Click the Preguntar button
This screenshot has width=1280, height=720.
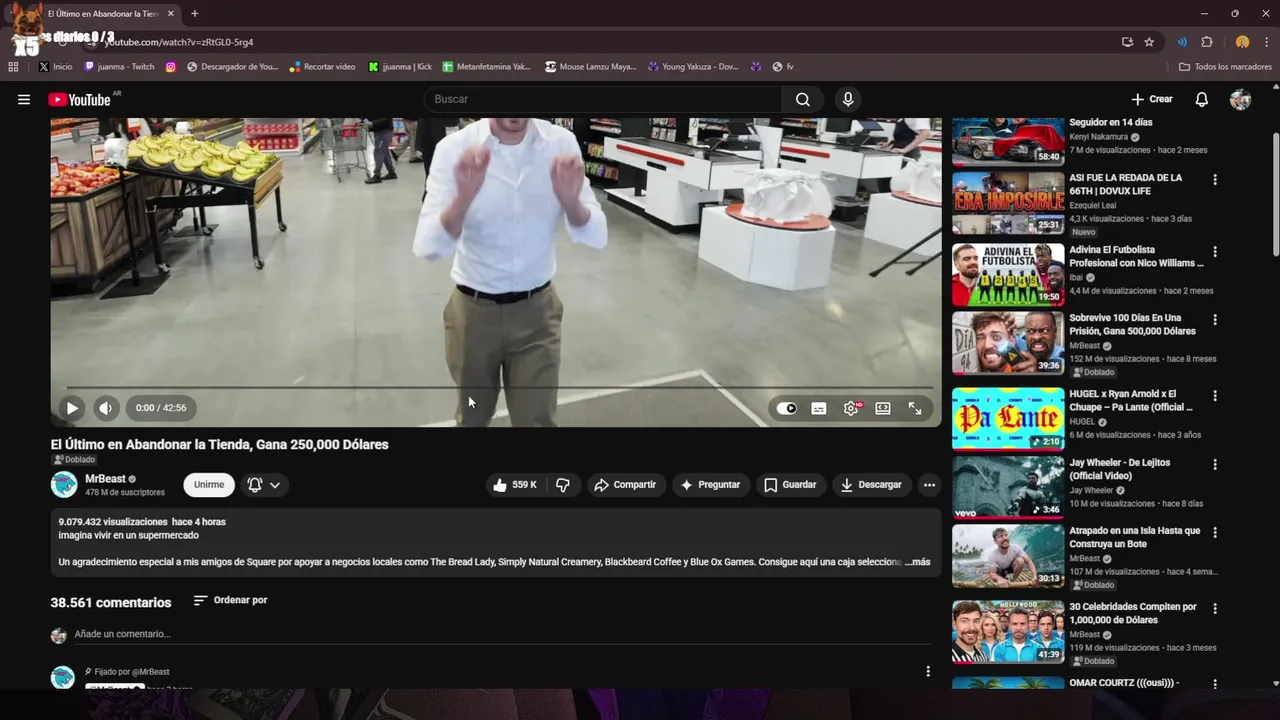(x=710, y=485)
